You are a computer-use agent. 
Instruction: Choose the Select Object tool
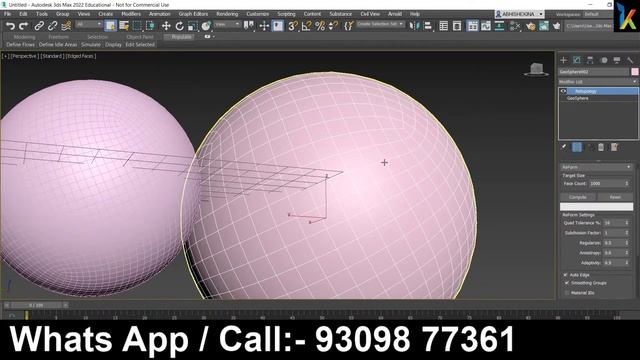[x=111, y=26]
